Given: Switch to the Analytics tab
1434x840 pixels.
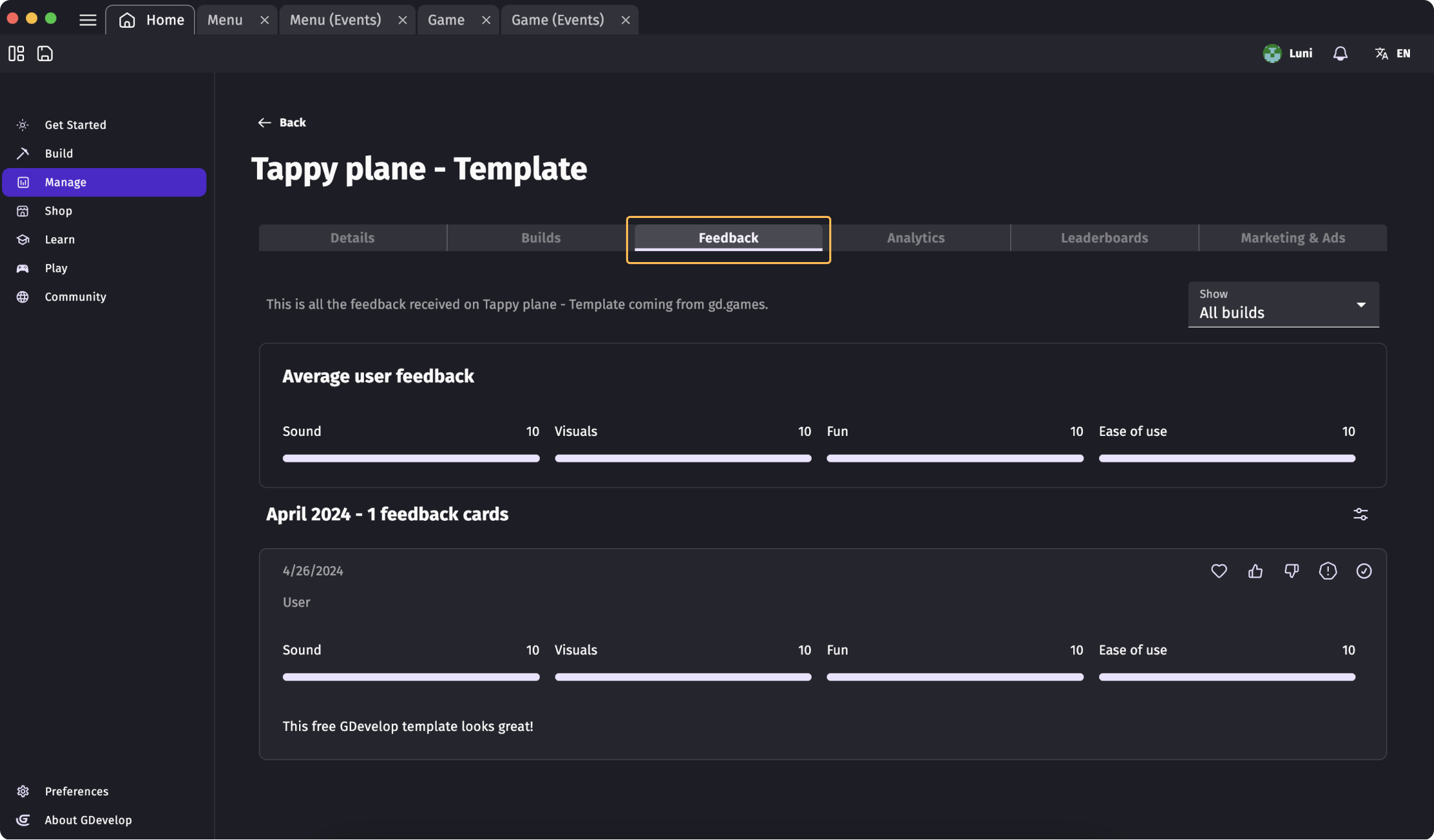Looking at the screenshot, I should (x=916, y=238).
